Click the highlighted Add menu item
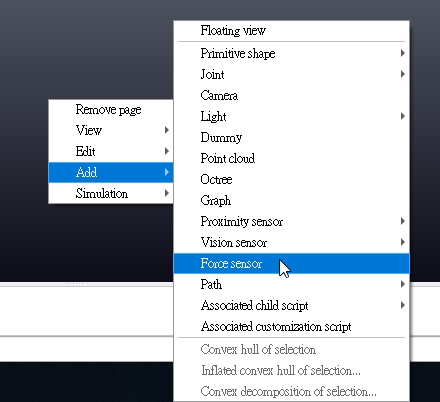The width and height of the screenshot is (440, 402). (111, 172)
